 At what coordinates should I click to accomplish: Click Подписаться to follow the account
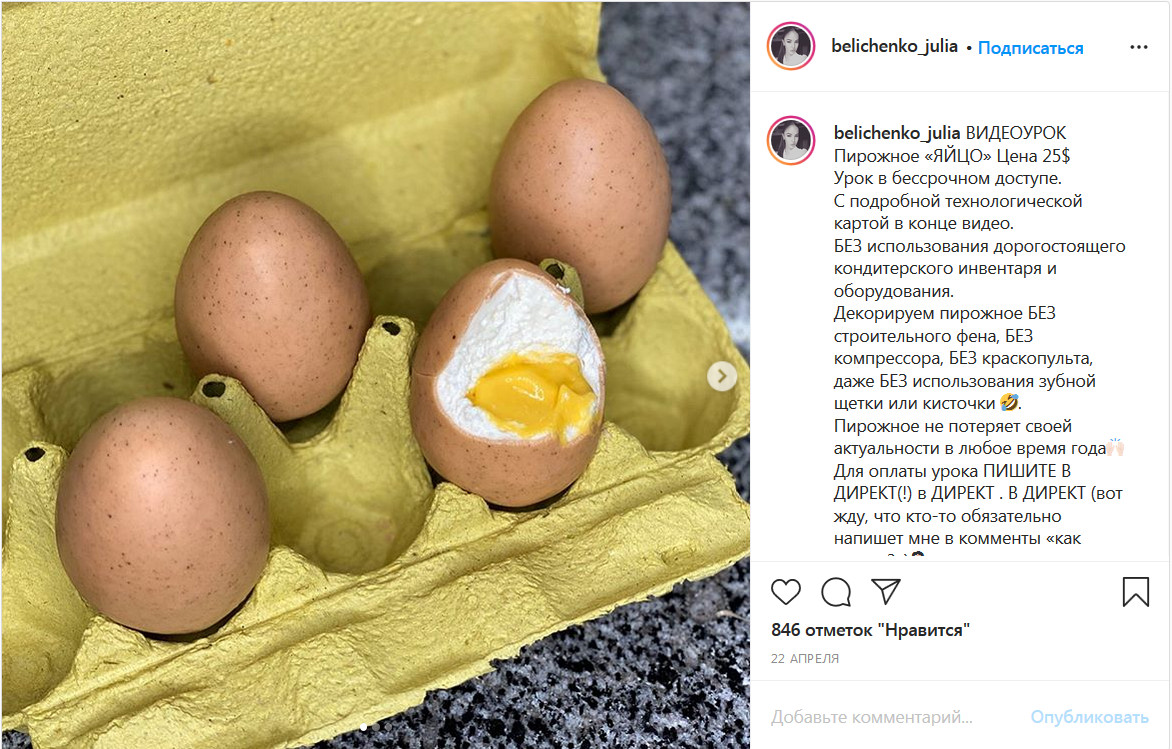point(1030,48)
